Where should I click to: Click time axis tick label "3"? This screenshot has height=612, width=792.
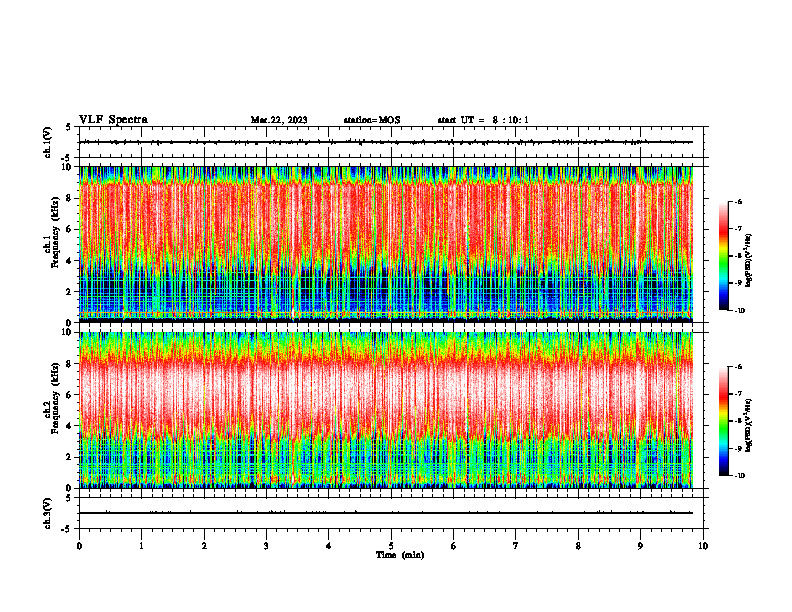click(x=266, y=546)
